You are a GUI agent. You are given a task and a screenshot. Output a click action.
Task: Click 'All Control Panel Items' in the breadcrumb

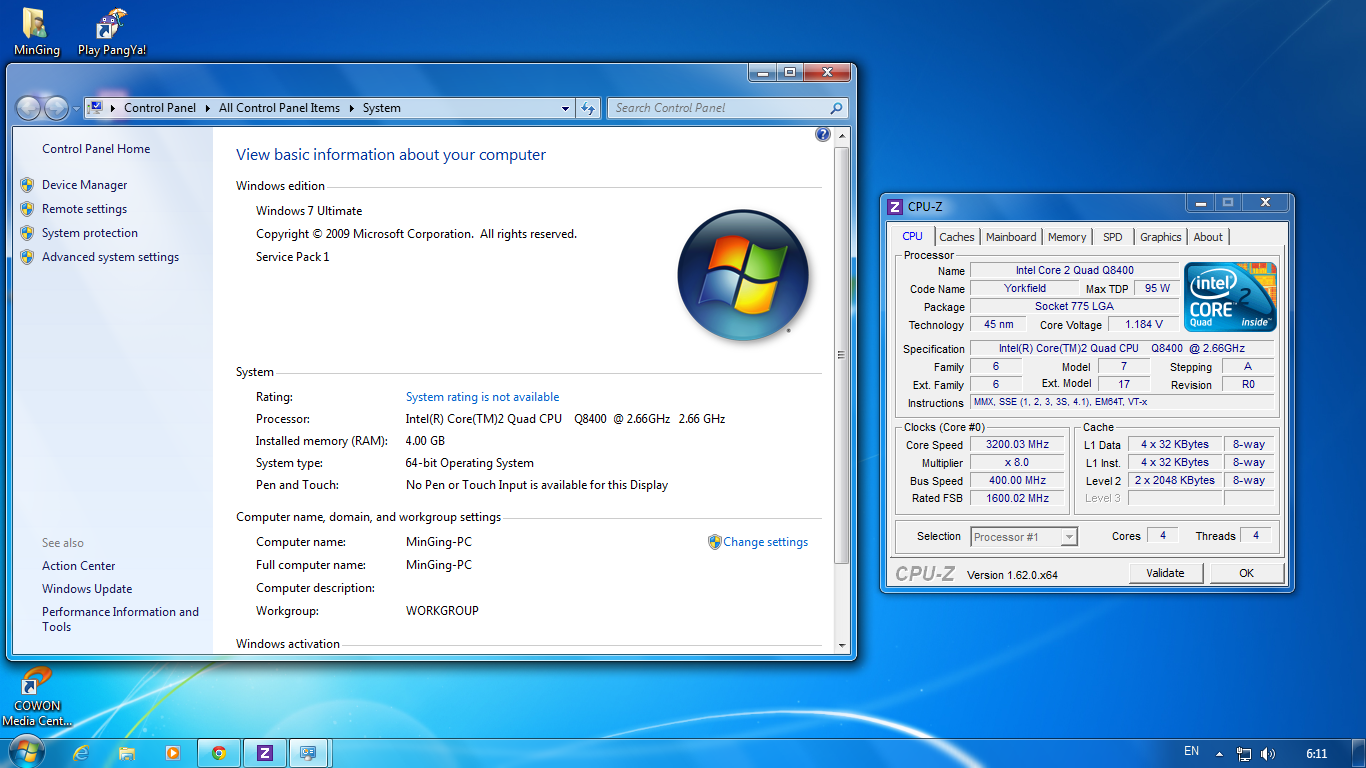click(279, 108)
